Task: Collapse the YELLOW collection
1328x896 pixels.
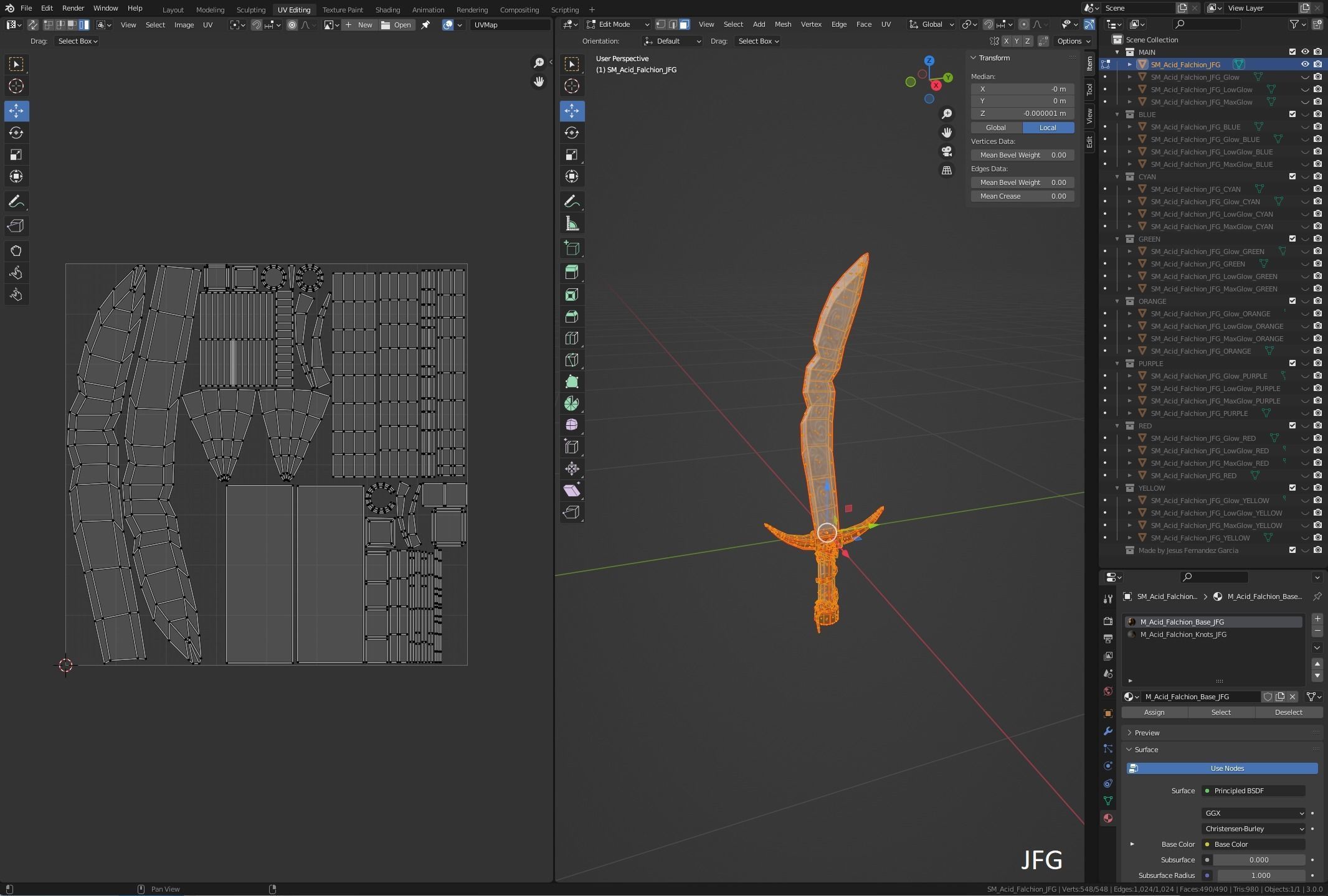Action: coord(1117,488)
